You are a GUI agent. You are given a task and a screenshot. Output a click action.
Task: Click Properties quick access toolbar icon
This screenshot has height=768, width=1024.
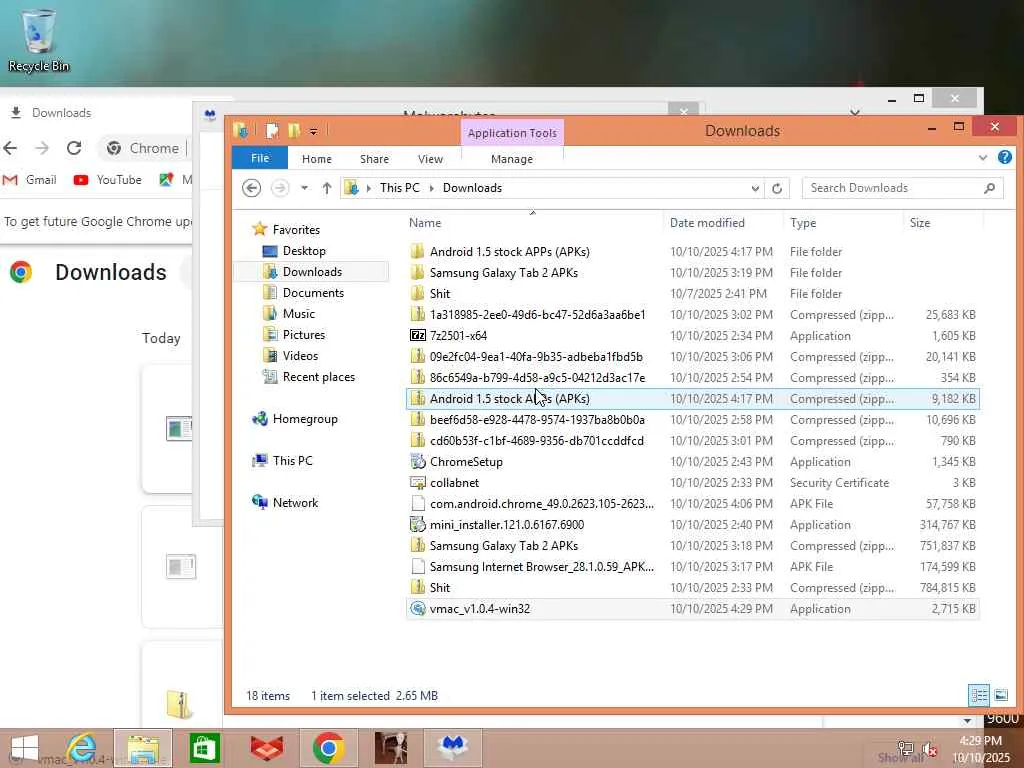[272, 131]
